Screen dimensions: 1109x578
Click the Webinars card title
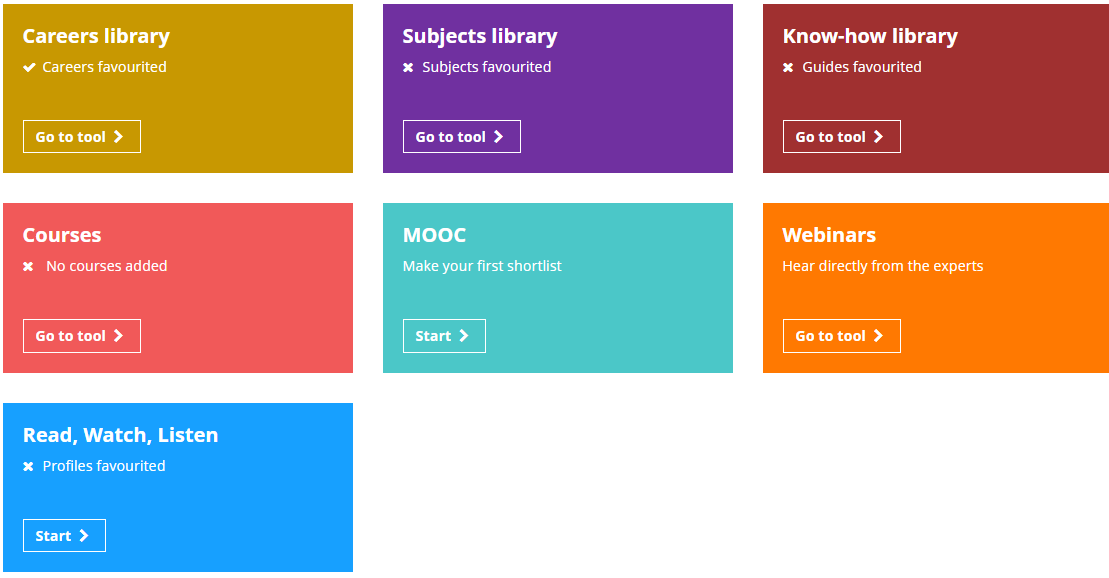click(x=829, y=235)
